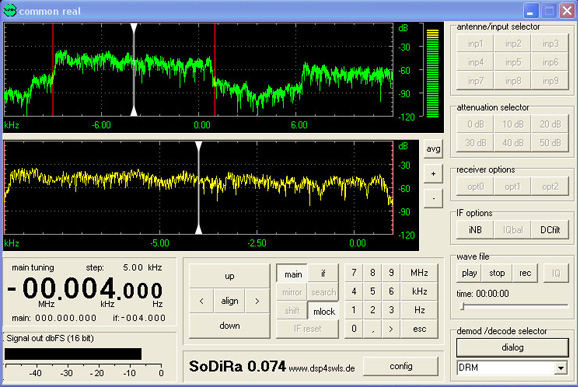Toggle the mirror button
578x387 pixels.
coord(292,292)
